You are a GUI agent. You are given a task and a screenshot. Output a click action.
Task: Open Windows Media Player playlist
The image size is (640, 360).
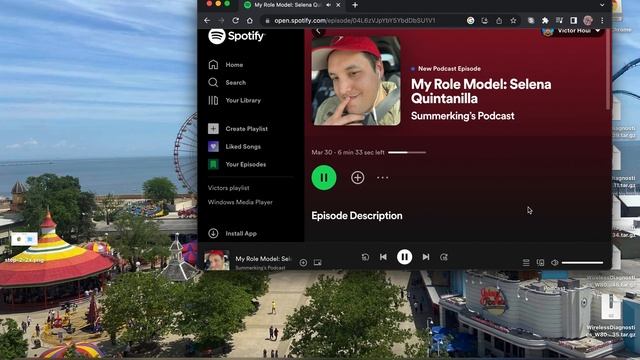click(240, 202)
